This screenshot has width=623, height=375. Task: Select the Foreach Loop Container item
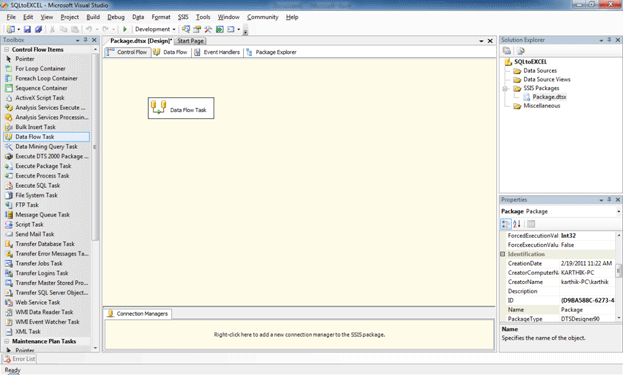[46, 78]
